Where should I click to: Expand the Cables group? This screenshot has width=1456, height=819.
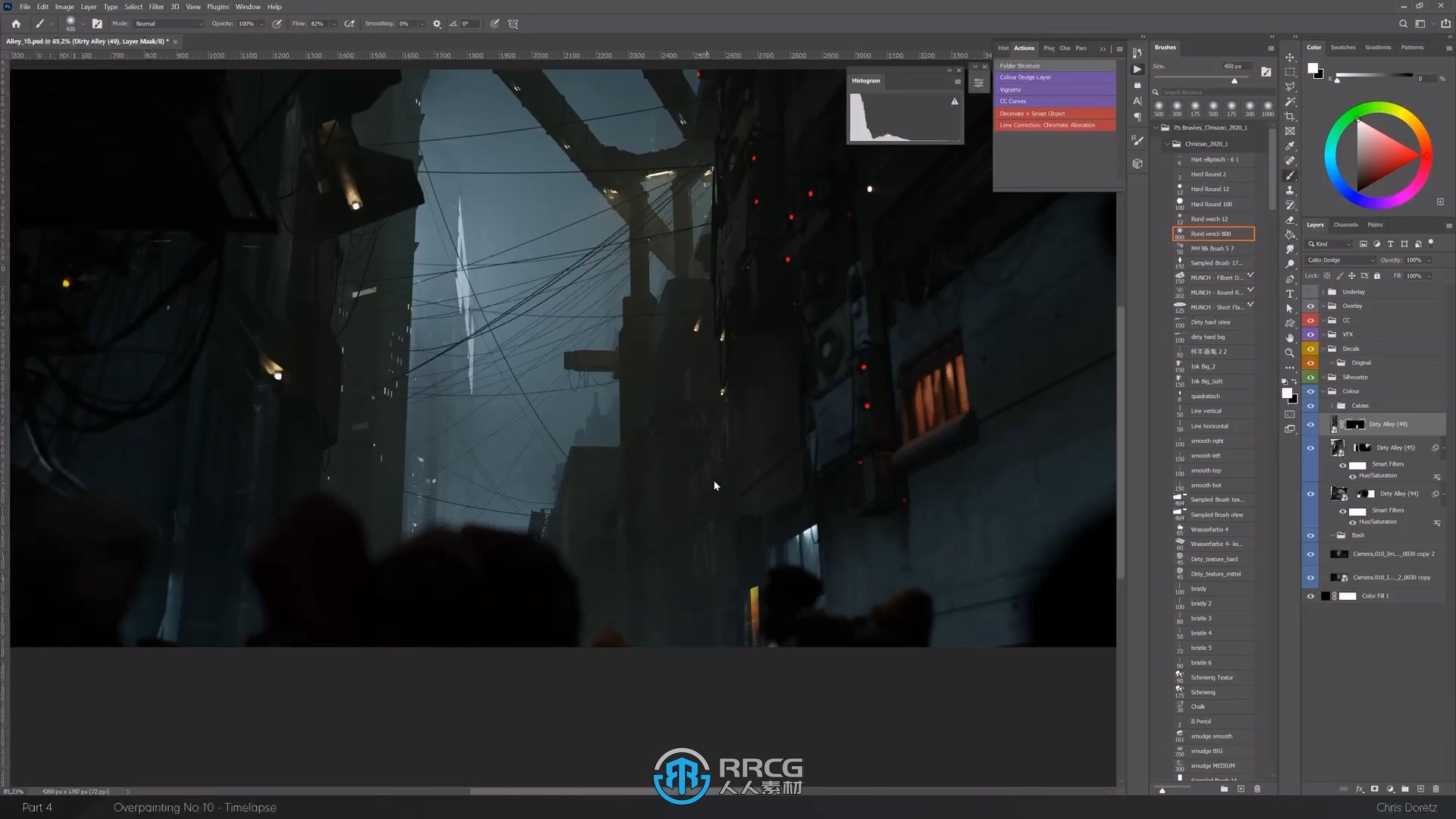point(1332,406)
